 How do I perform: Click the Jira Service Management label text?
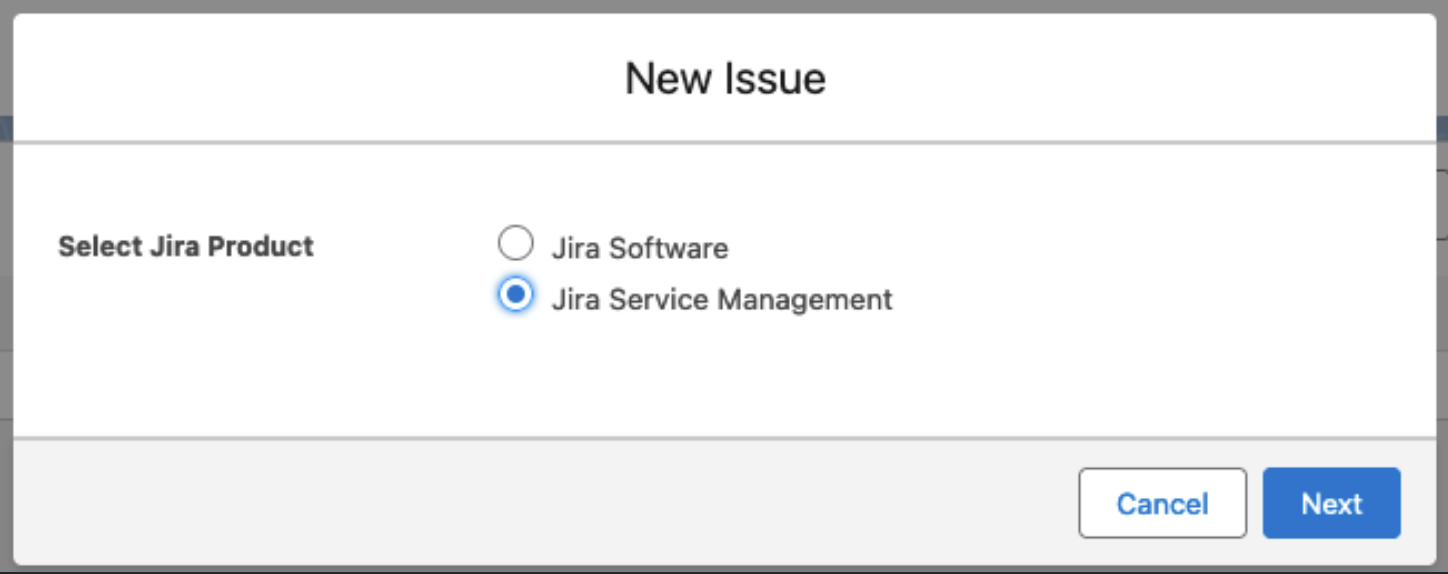click(721, 299)
